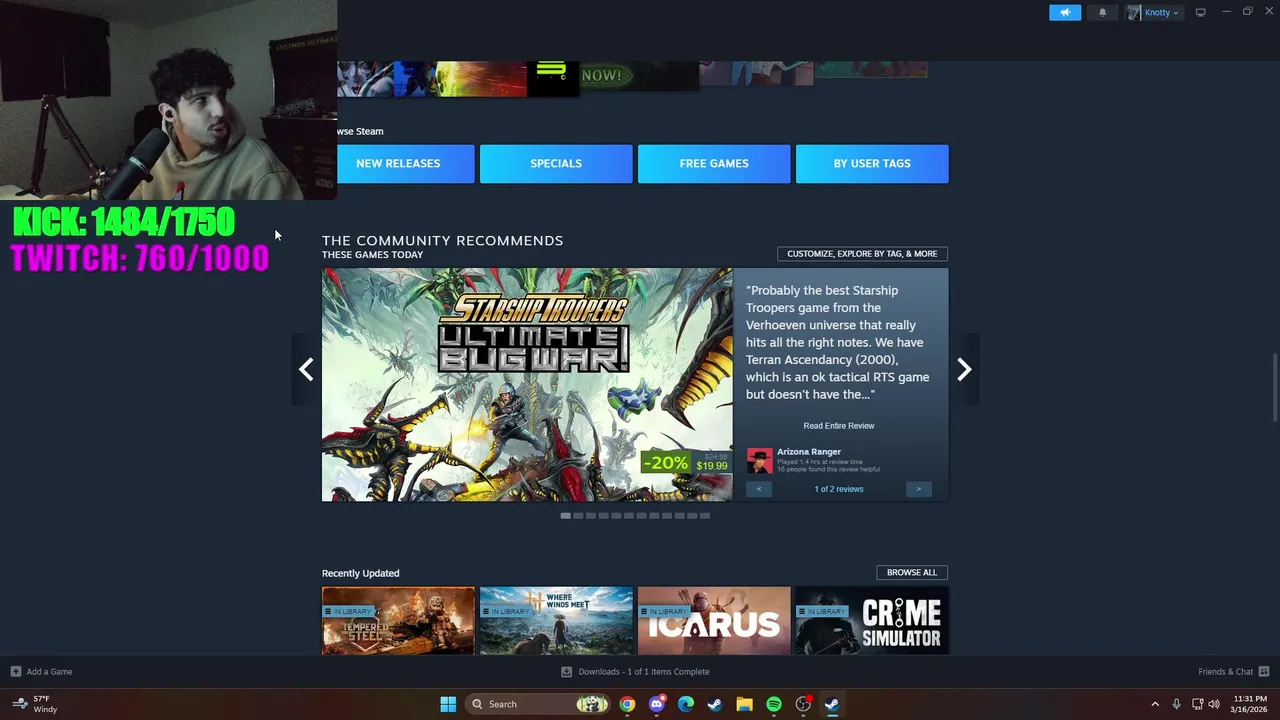Show next review with small right arrow
Screen dimensions: 1280x720
coord(919,489)
